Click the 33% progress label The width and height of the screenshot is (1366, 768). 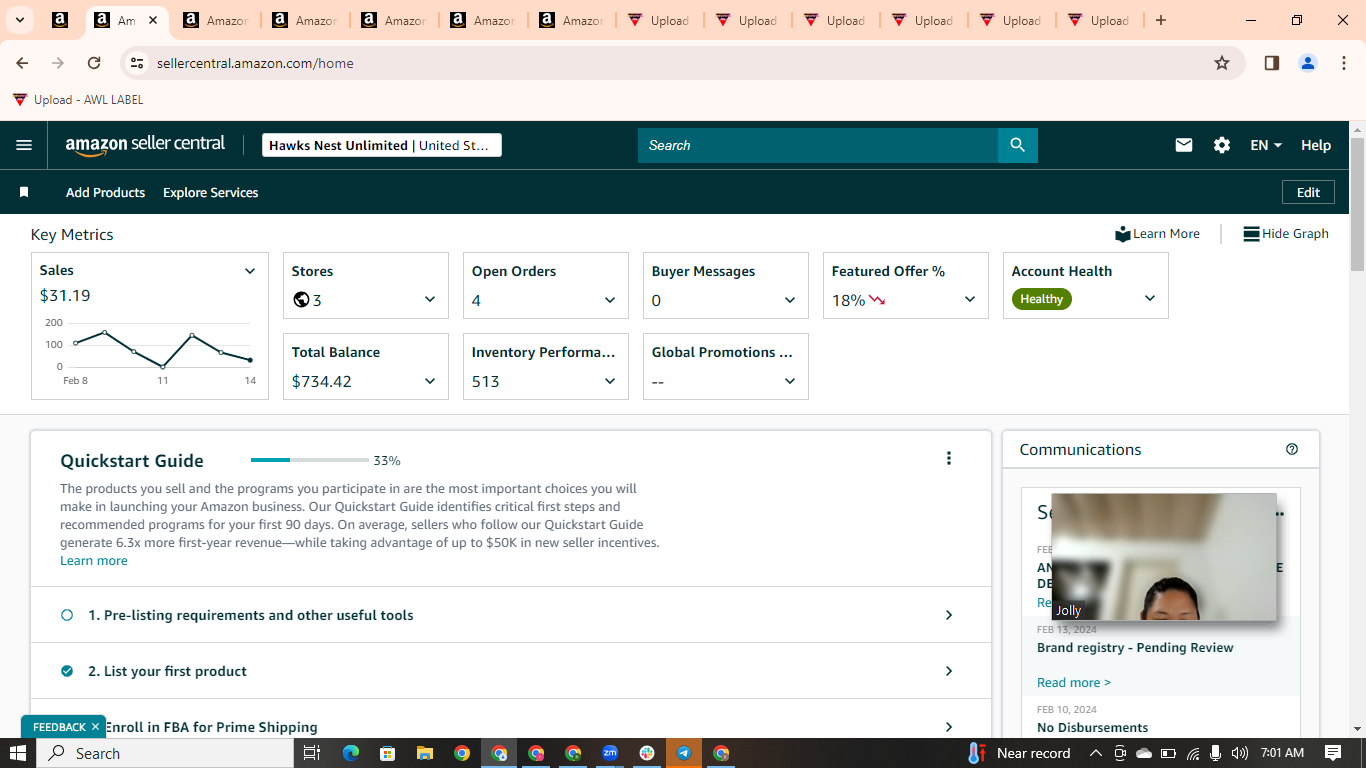[x=387, y=461]
